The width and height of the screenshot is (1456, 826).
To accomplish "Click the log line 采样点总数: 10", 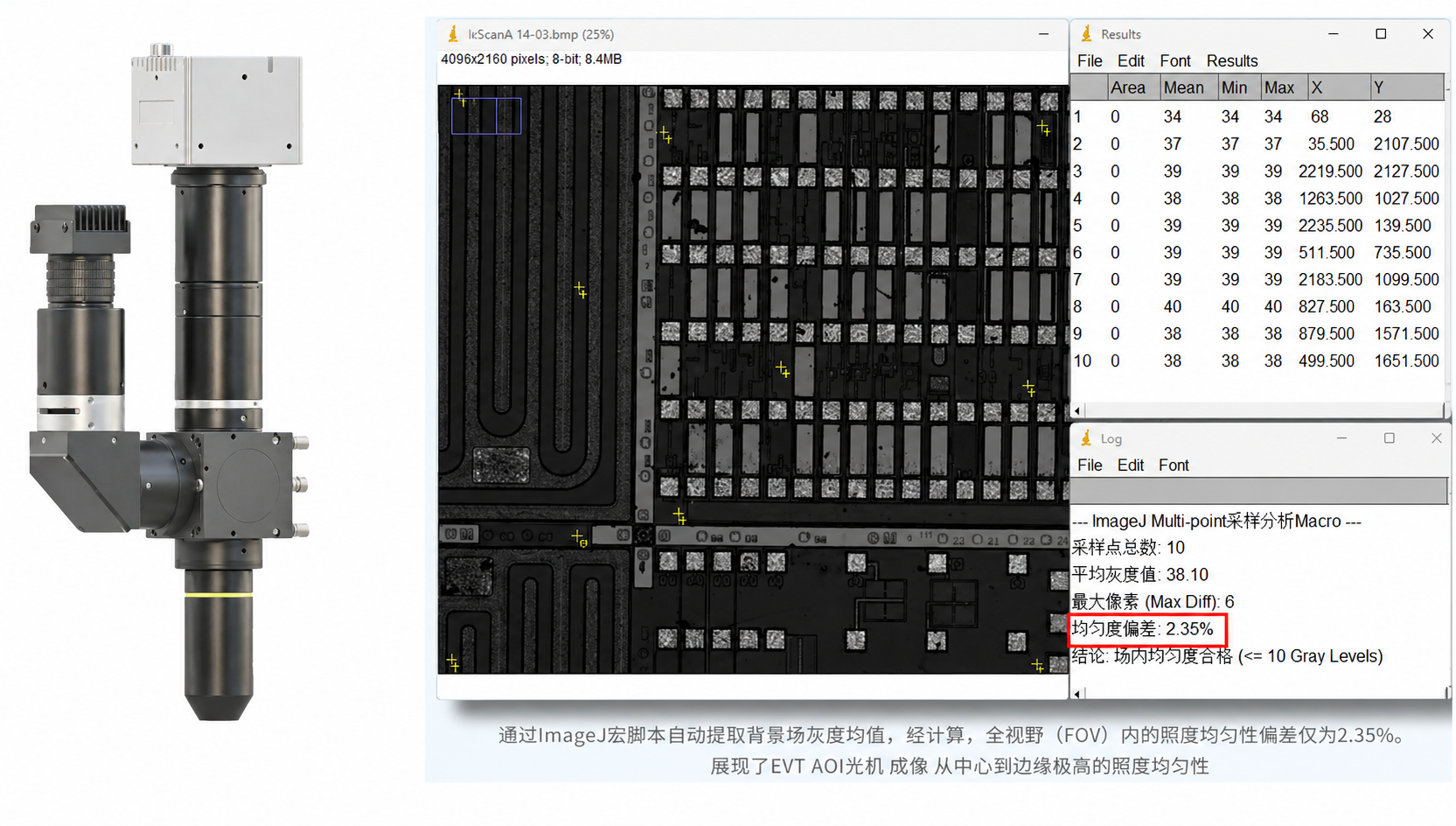I will (1128, 548).
